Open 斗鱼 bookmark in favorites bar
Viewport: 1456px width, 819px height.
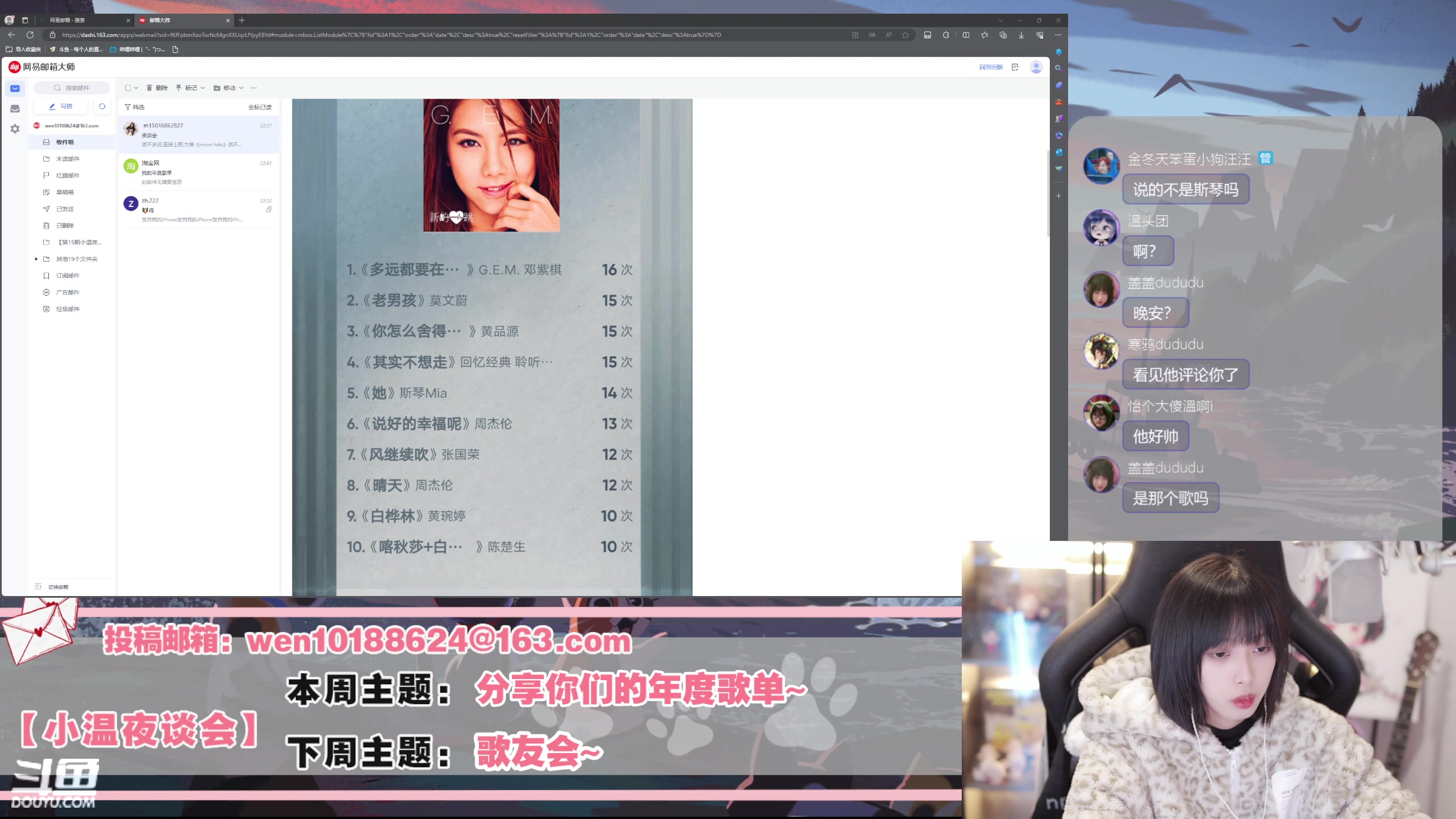pyautogui.click(x=76, y=49)
